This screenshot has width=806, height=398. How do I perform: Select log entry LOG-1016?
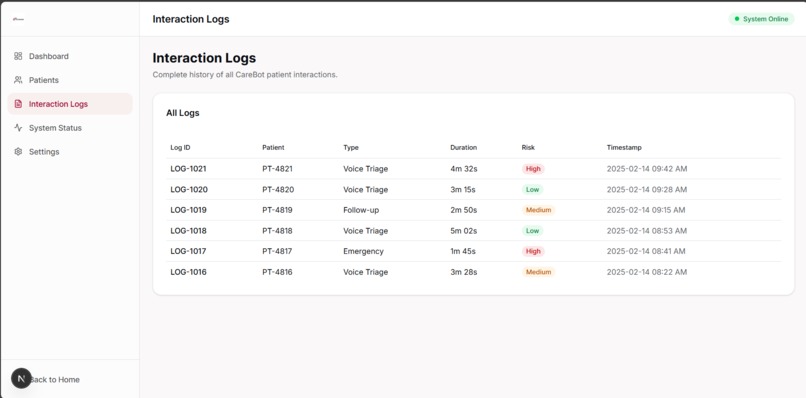point(189,272)
